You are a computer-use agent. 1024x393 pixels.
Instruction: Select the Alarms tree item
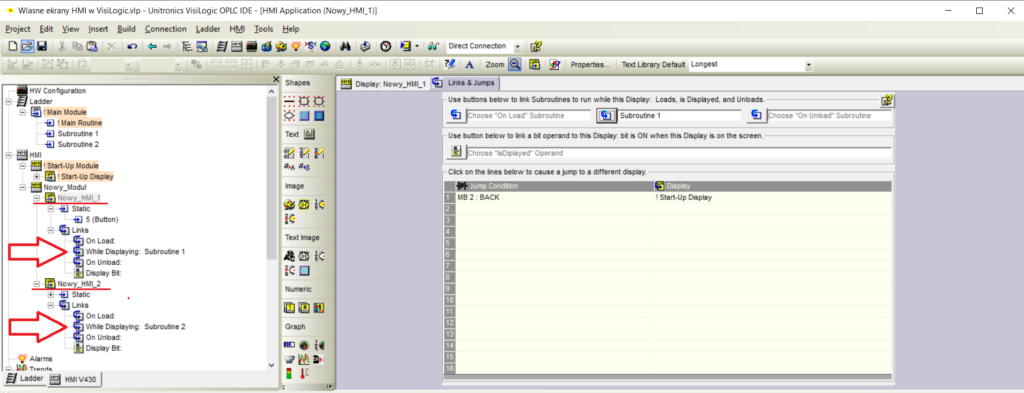41,358
